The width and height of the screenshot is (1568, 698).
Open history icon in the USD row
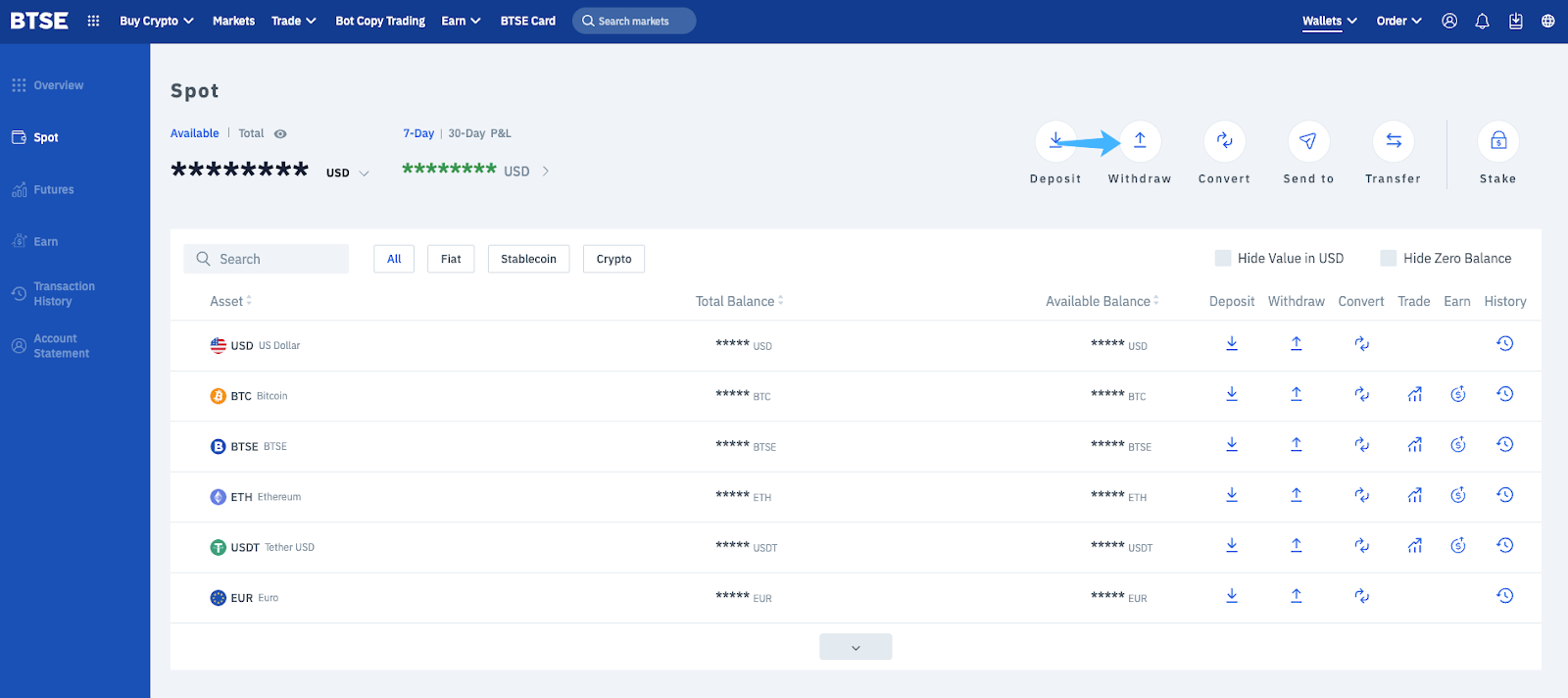click(x=1505, y=343)
